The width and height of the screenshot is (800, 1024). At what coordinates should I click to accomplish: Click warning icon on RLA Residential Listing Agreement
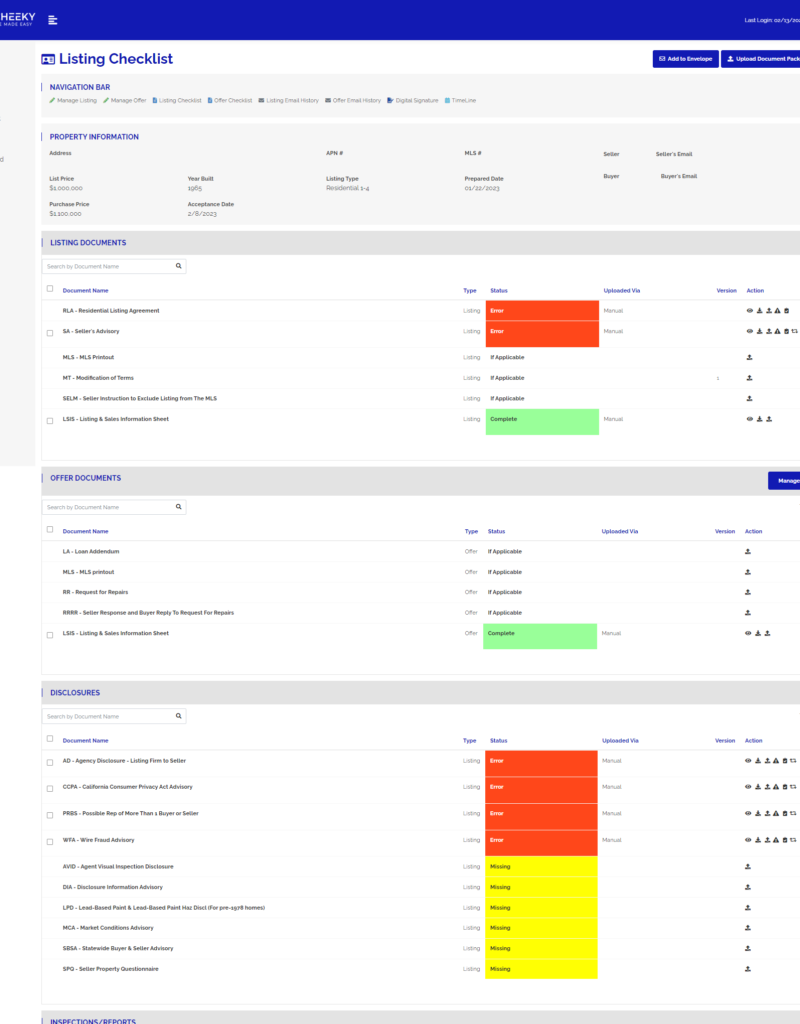(x=777, y=311)
